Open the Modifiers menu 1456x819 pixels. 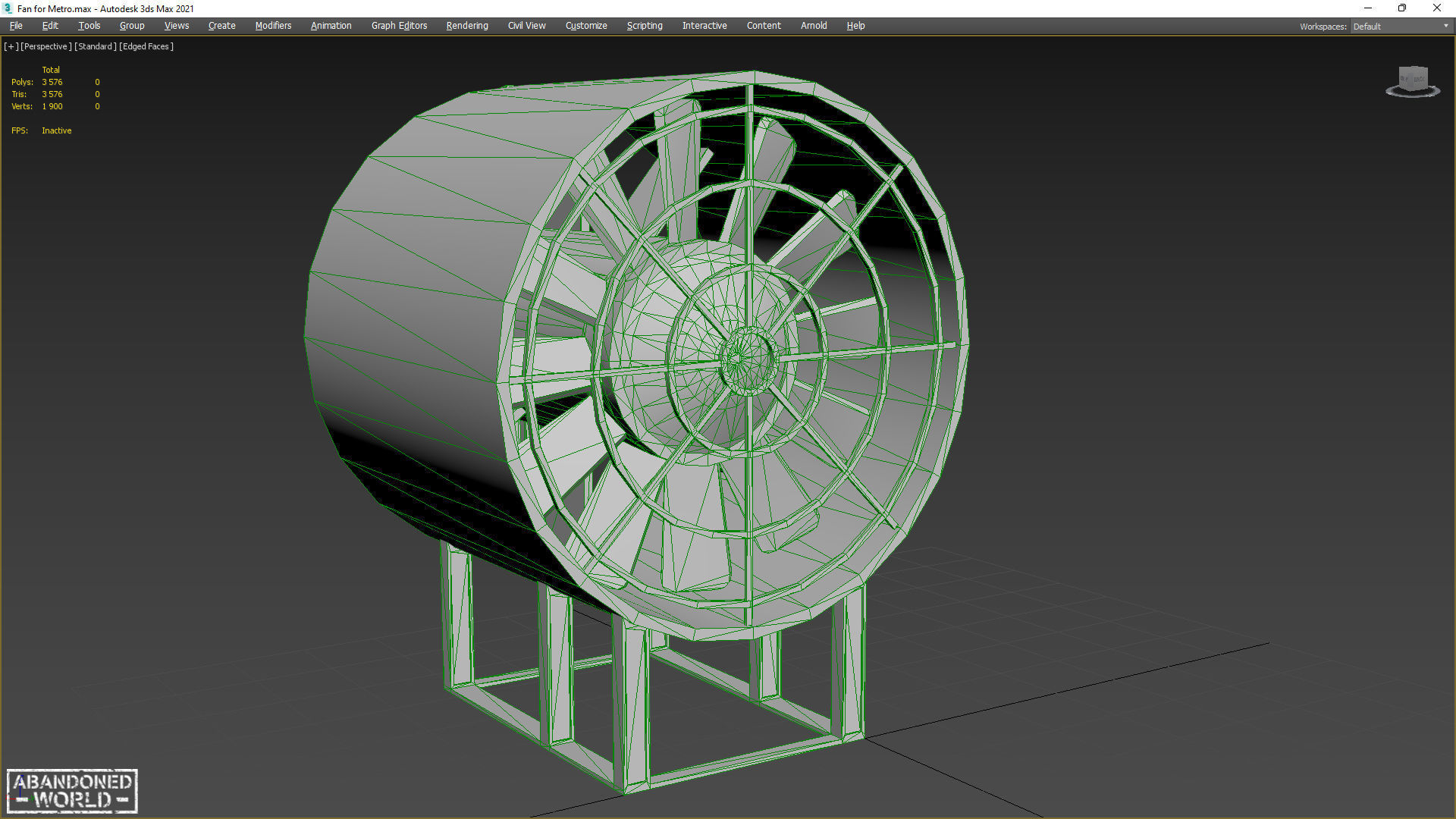pyautogui.click(x=273, y=26)
